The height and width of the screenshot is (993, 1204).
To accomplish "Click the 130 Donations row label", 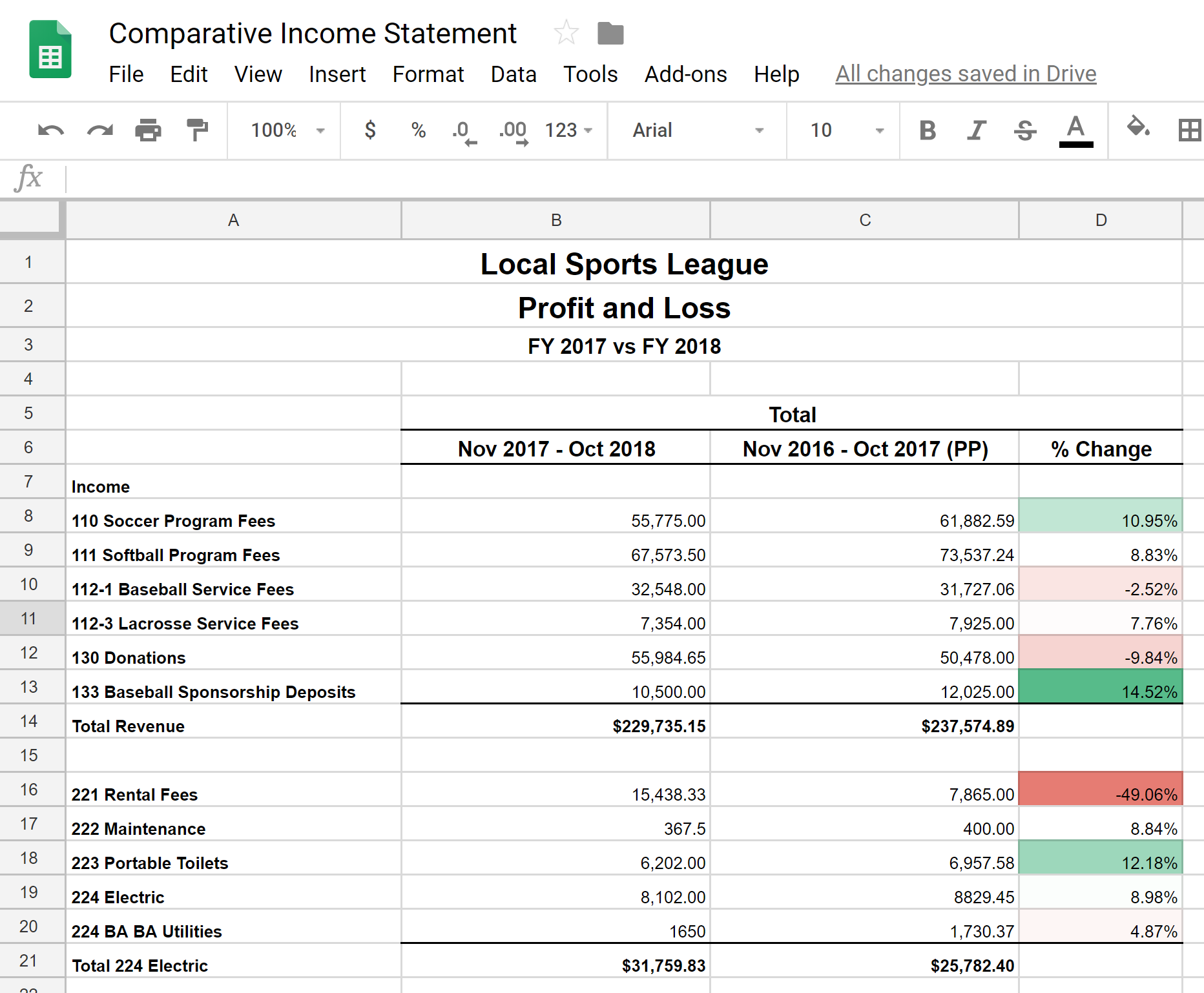I will tap(233, 653).
